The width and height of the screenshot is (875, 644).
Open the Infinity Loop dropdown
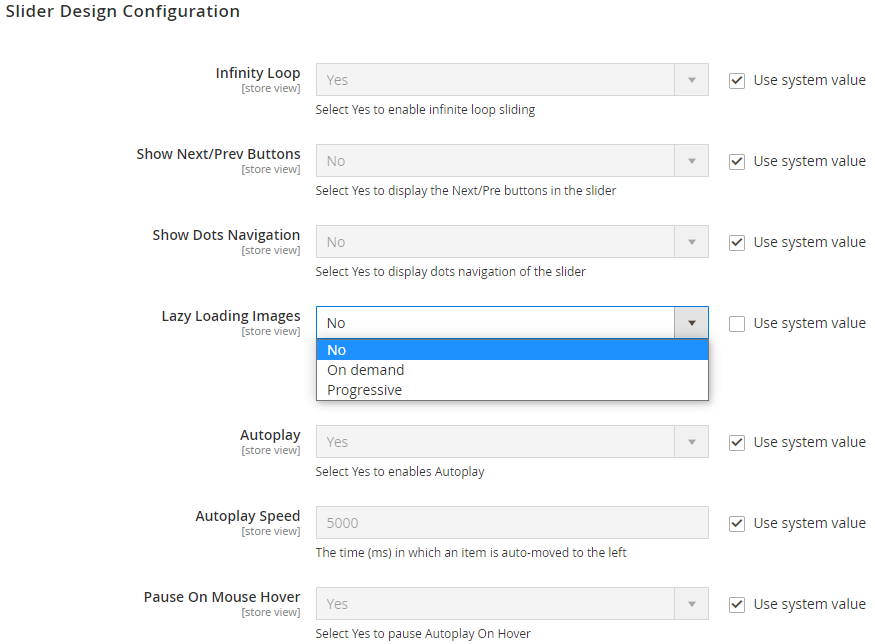[x=512, y=80]
